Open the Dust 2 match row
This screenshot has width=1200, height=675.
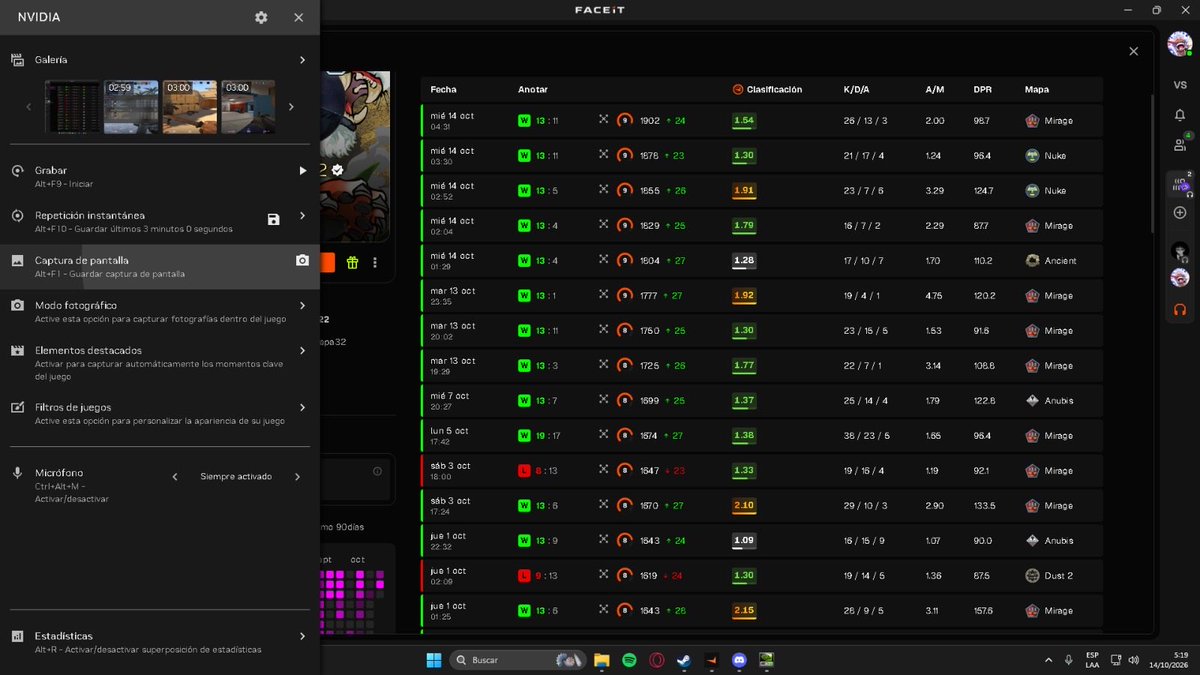pos(762,576)
